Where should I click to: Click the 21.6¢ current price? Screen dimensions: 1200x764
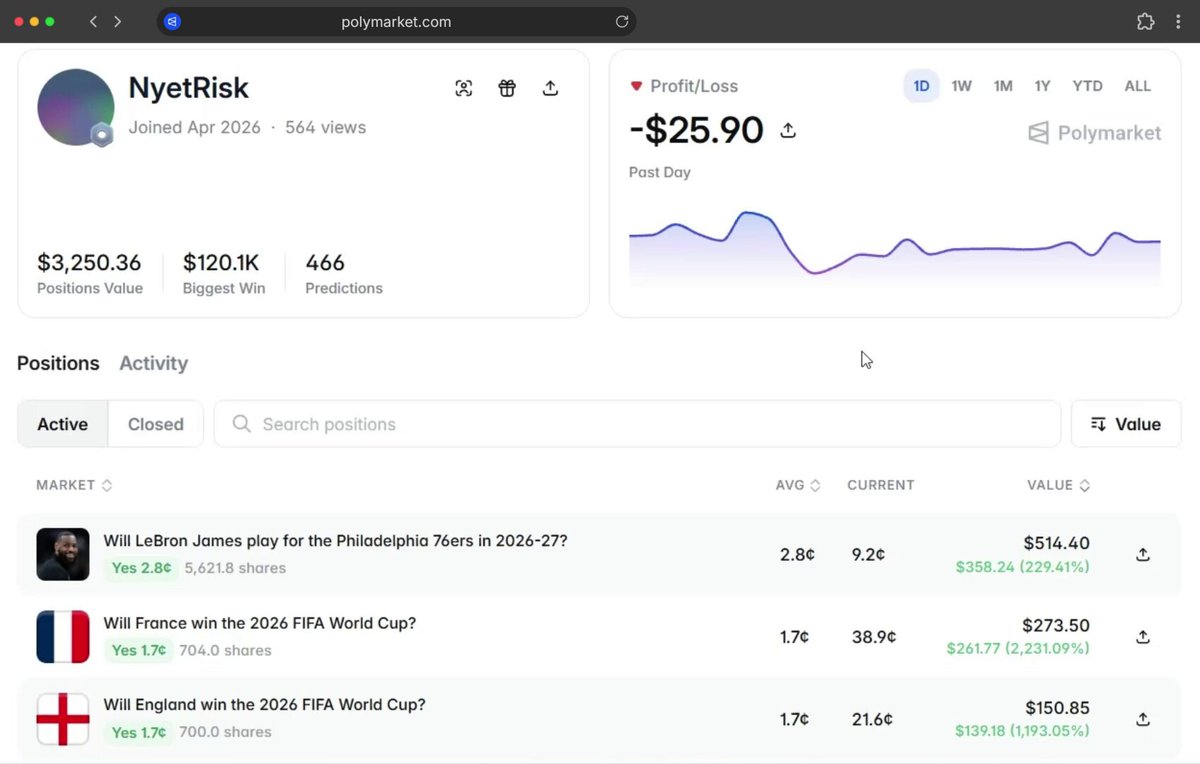click(x=870, y=719)
